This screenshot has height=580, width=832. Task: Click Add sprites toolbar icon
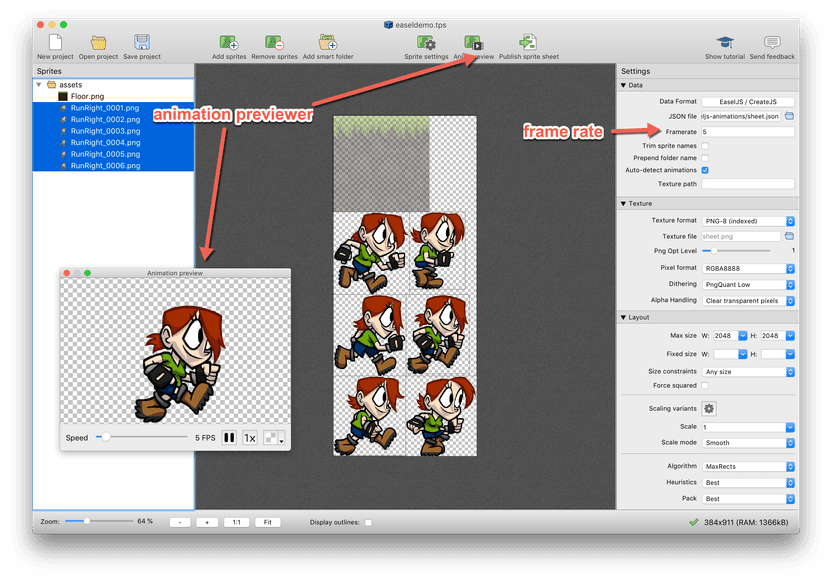pyautogui.click(x=229, y=42)
